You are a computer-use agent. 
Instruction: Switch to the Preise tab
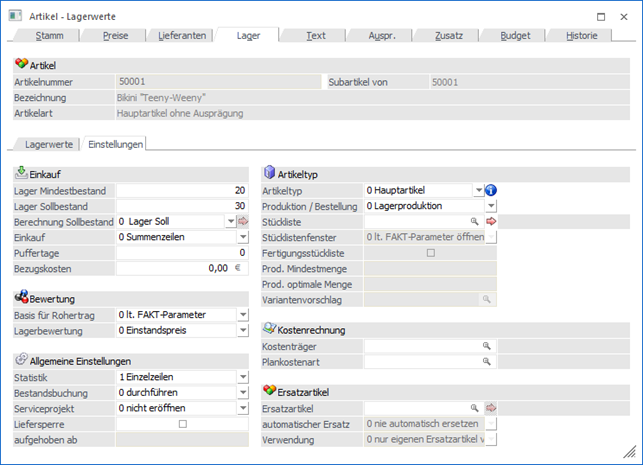(x=116, y=35)
